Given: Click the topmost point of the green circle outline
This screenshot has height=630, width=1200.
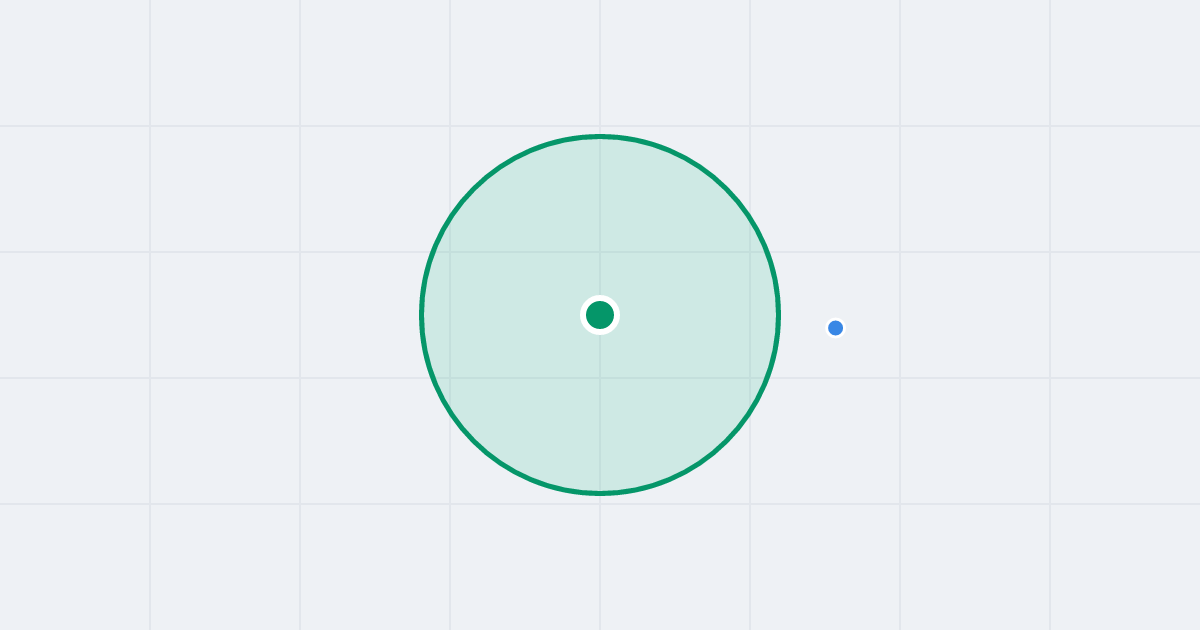Looking at the screenshot, I should [x=600, y=136].
